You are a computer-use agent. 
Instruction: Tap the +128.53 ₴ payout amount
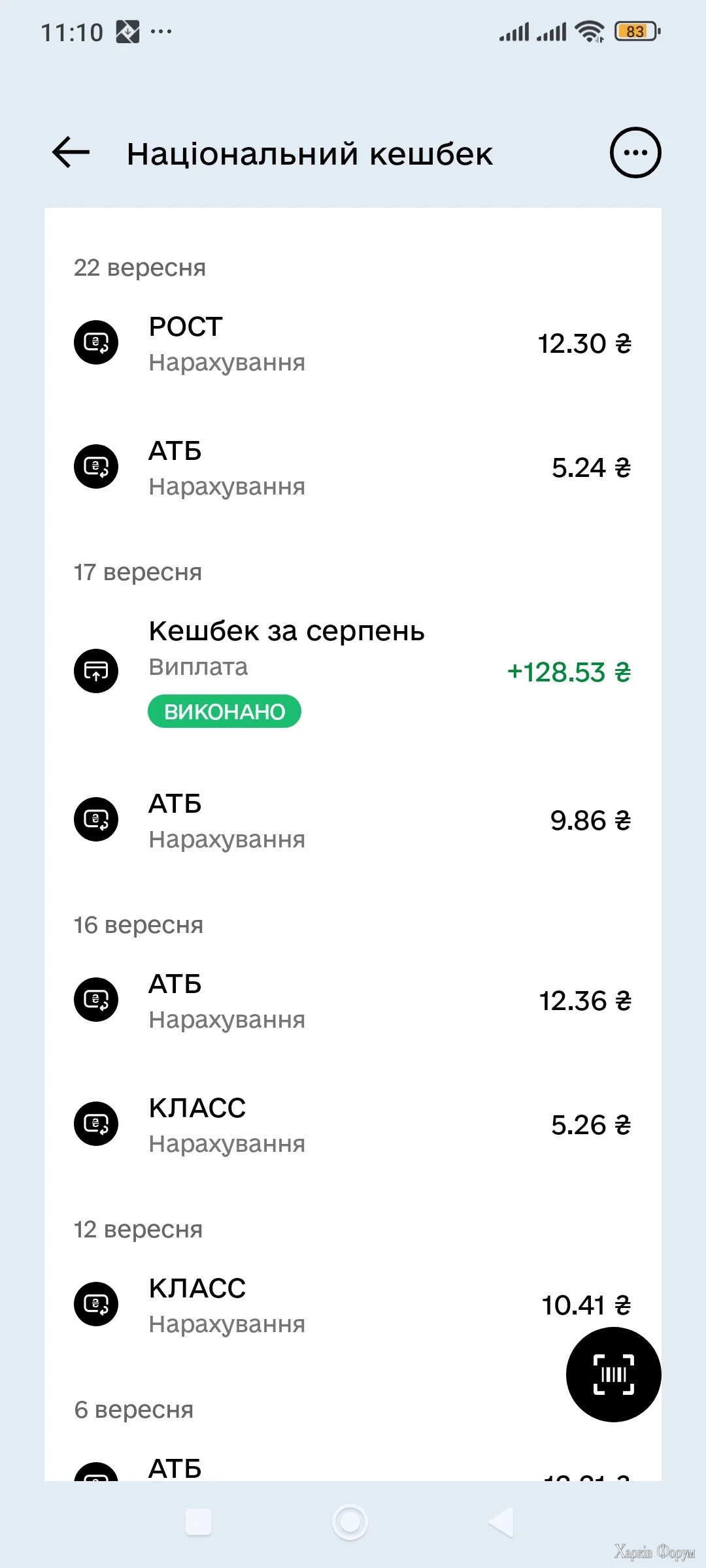tap(569, 672)
